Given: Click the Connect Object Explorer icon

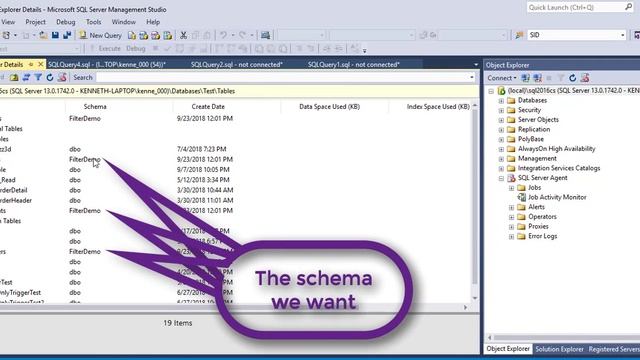Looking at the screenshot, I should pos(525,78).
